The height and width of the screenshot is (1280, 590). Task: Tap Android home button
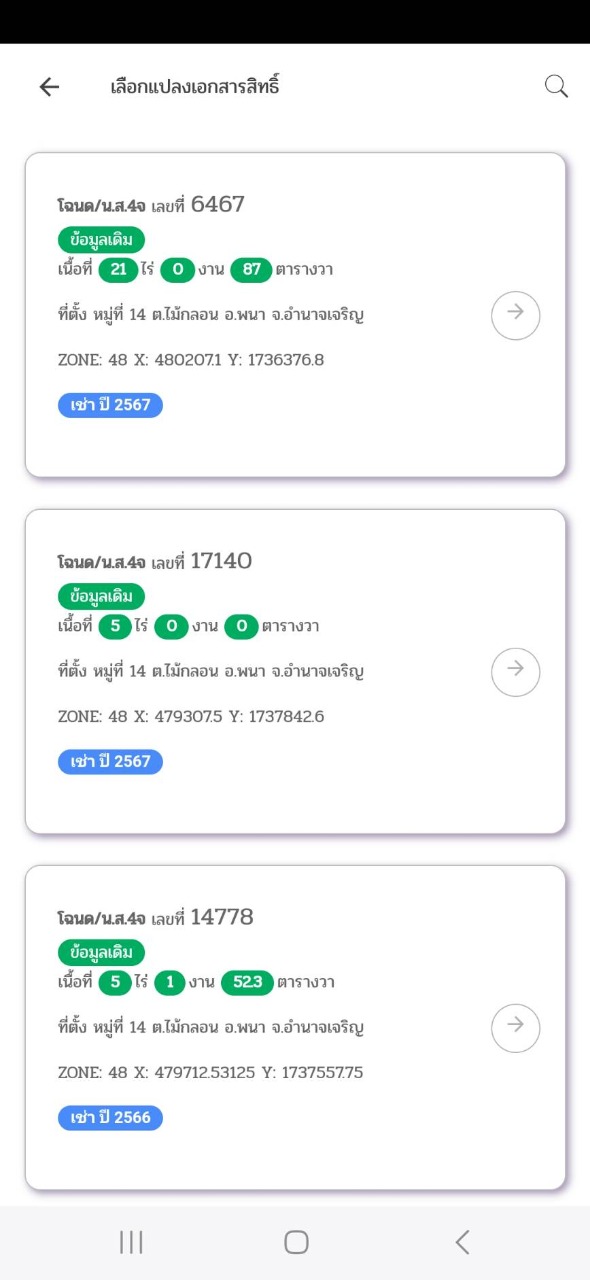pyautogui.click(x=296, y=1242)
